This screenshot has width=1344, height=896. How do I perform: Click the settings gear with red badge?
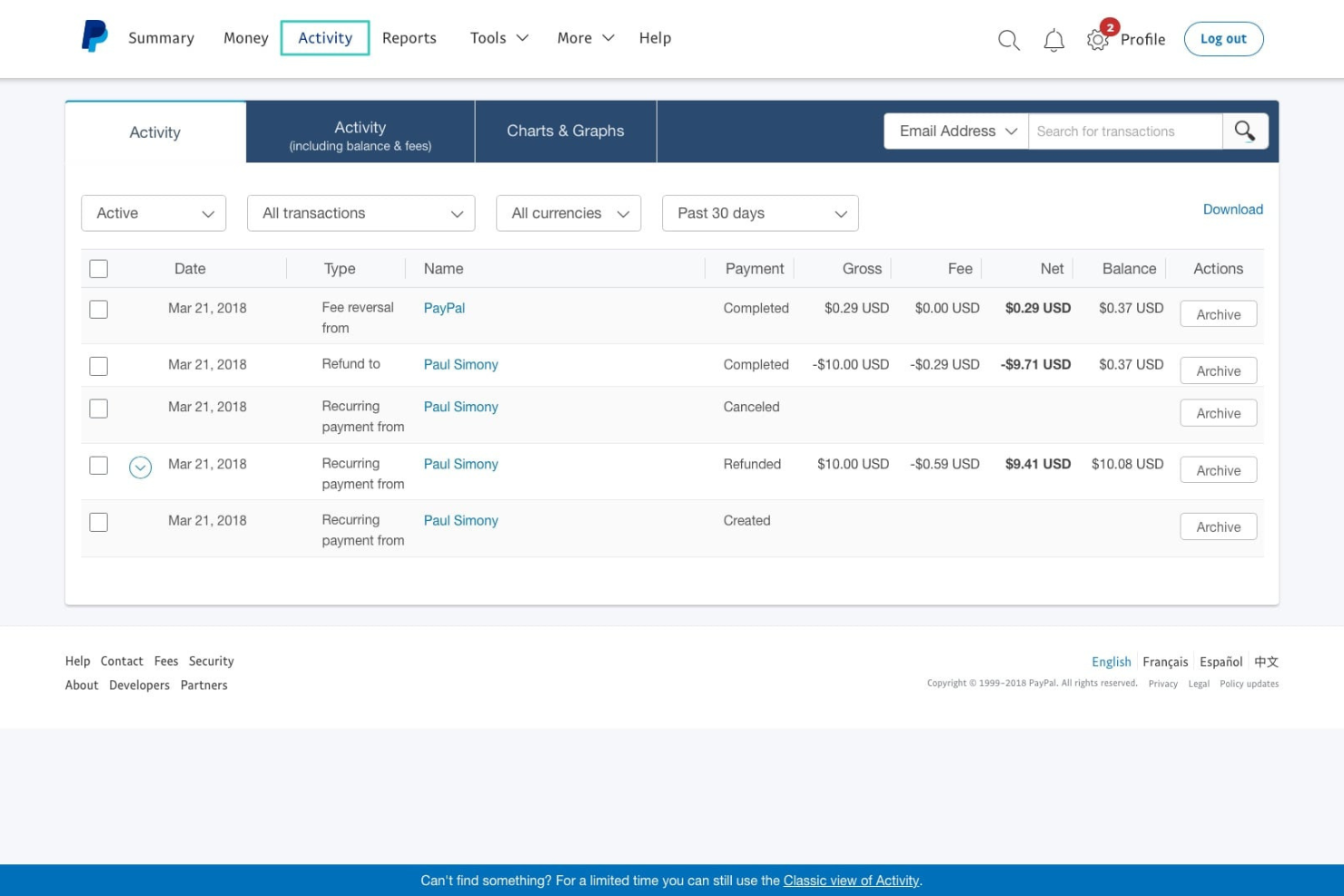click(x=1097, y=40)
